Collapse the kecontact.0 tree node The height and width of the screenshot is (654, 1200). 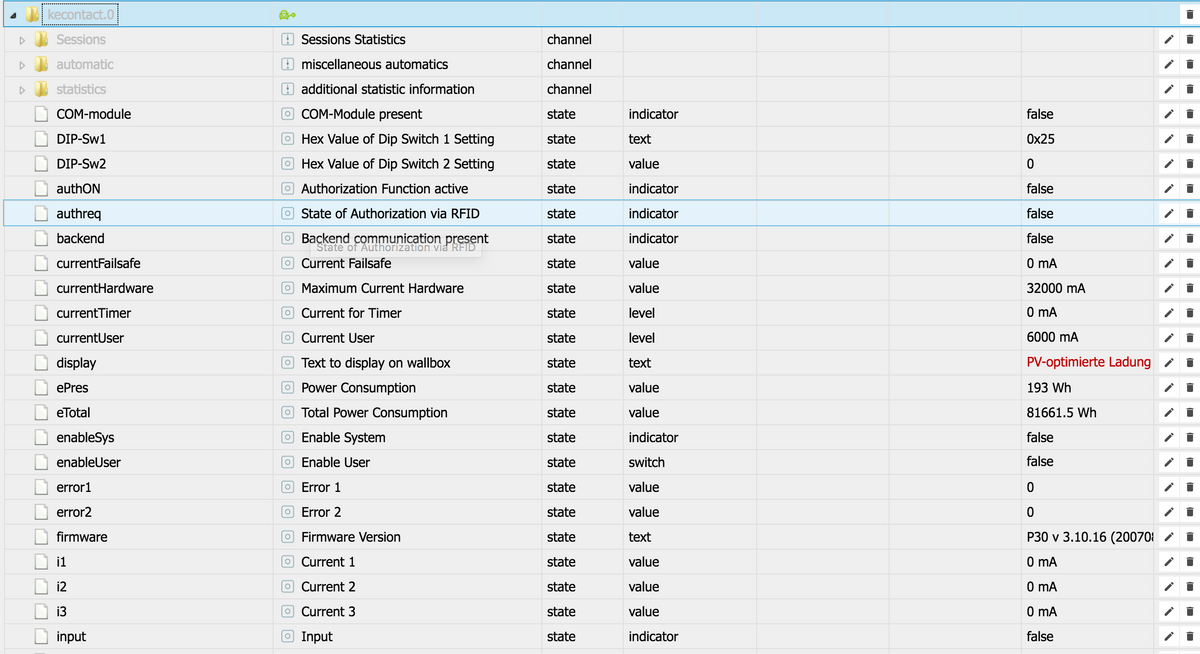(x=14, y=15)
